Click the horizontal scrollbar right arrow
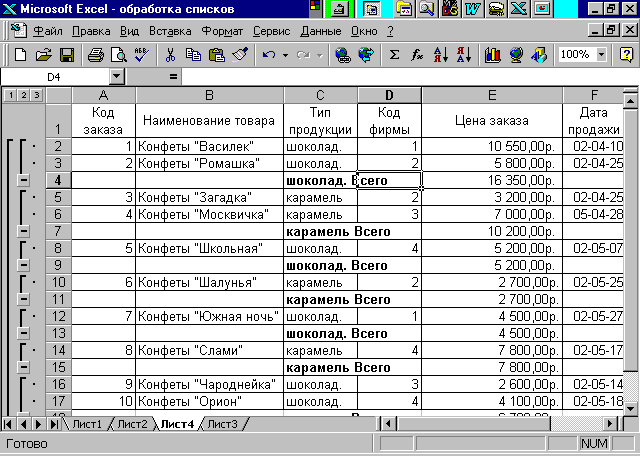640x456 pixels. pyautogui.click(x=610, y=424)
